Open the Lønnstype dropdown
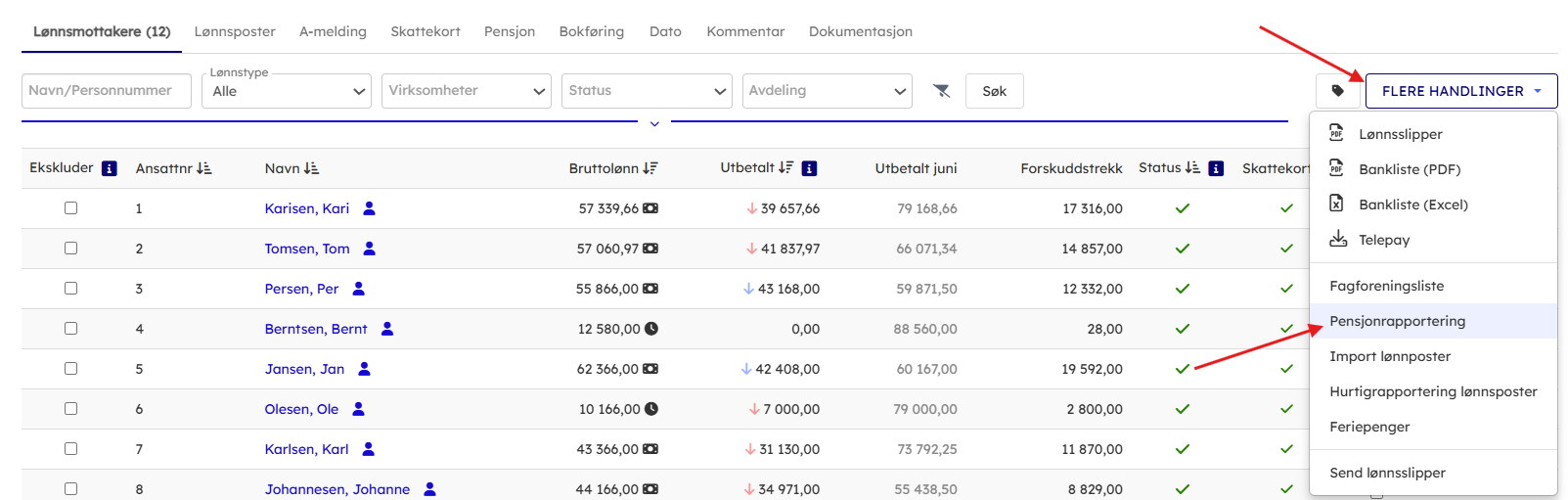Screen dimensions: 1568x500 point(287,91)
